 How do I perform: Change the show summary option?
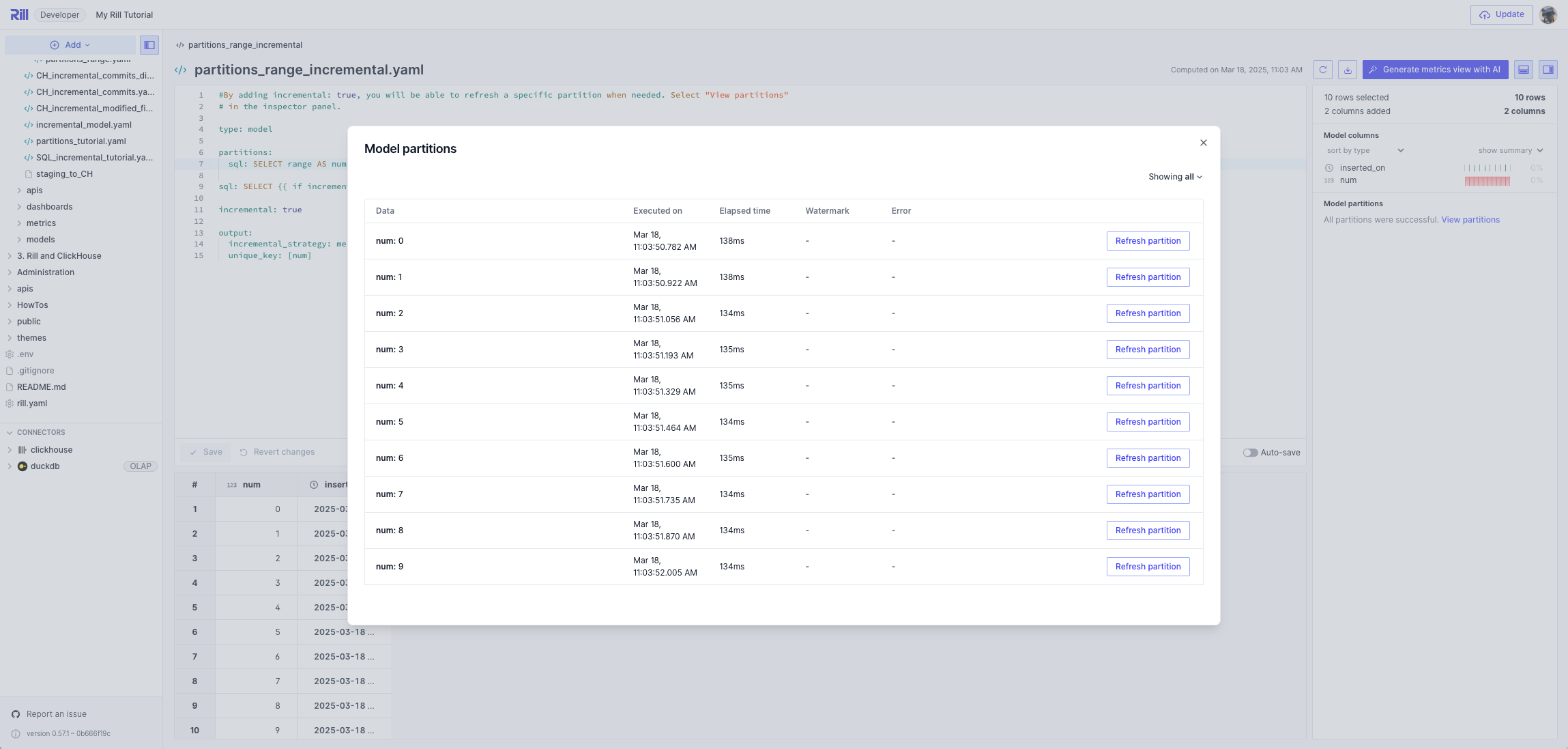(x=1507, y=150)
